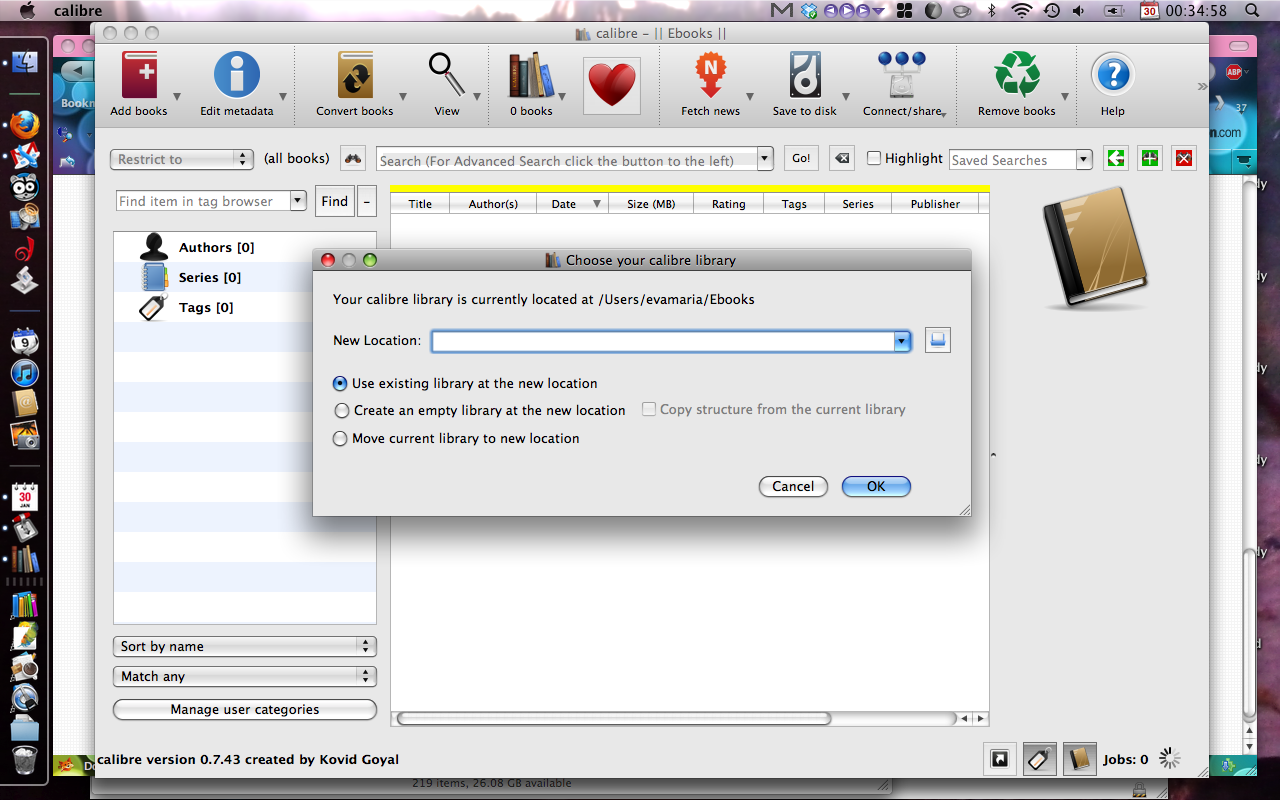Open calibre Help from the toolbar
The height and width of the screenshot is (800, 1280).
(x=1113, y=76)
